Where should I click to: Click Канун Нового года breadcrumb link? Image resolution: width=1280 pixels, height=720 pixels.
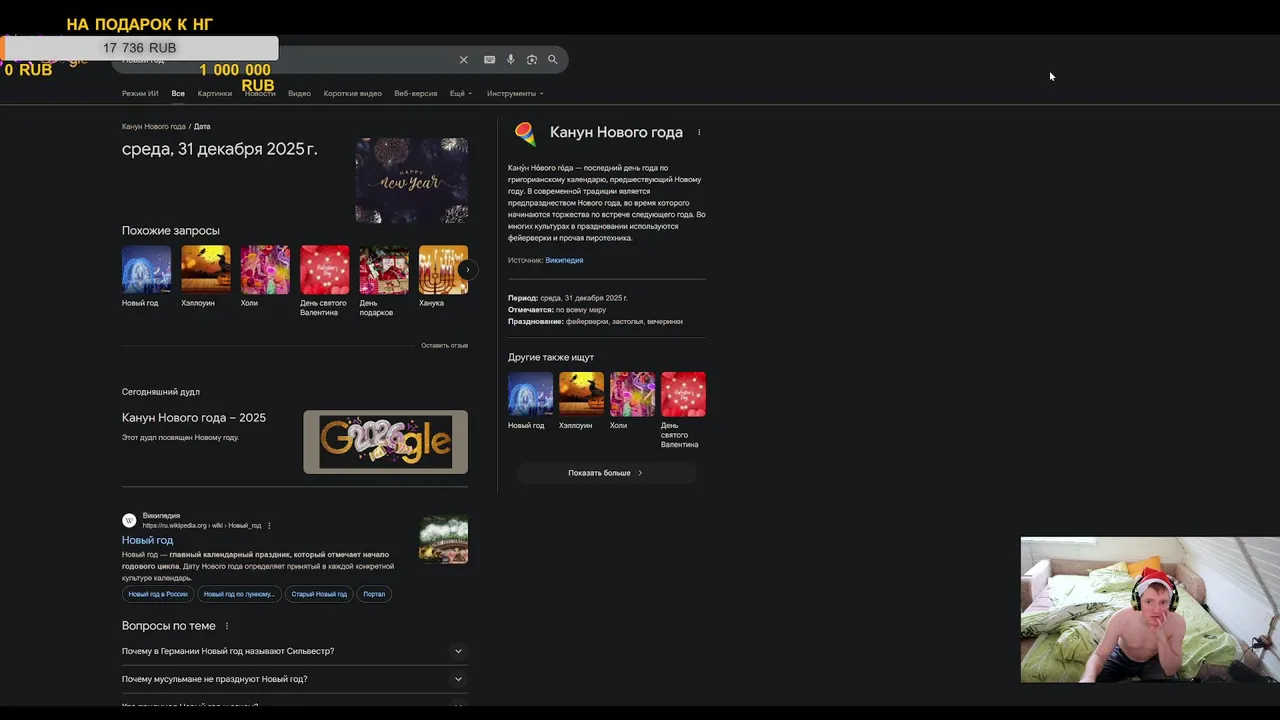coord(154,127)
